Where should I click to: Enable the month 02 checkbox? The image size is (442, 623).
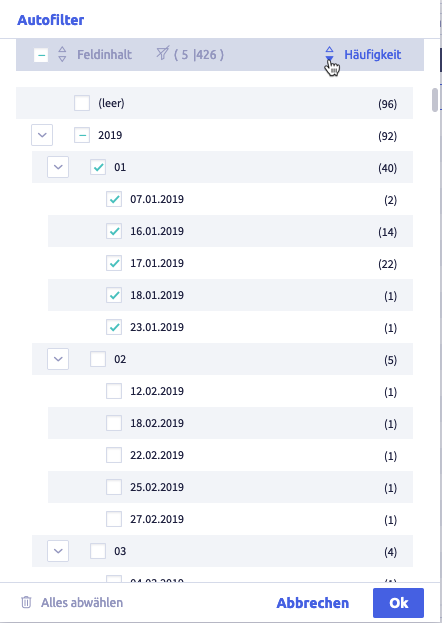[x=98, y=359]
